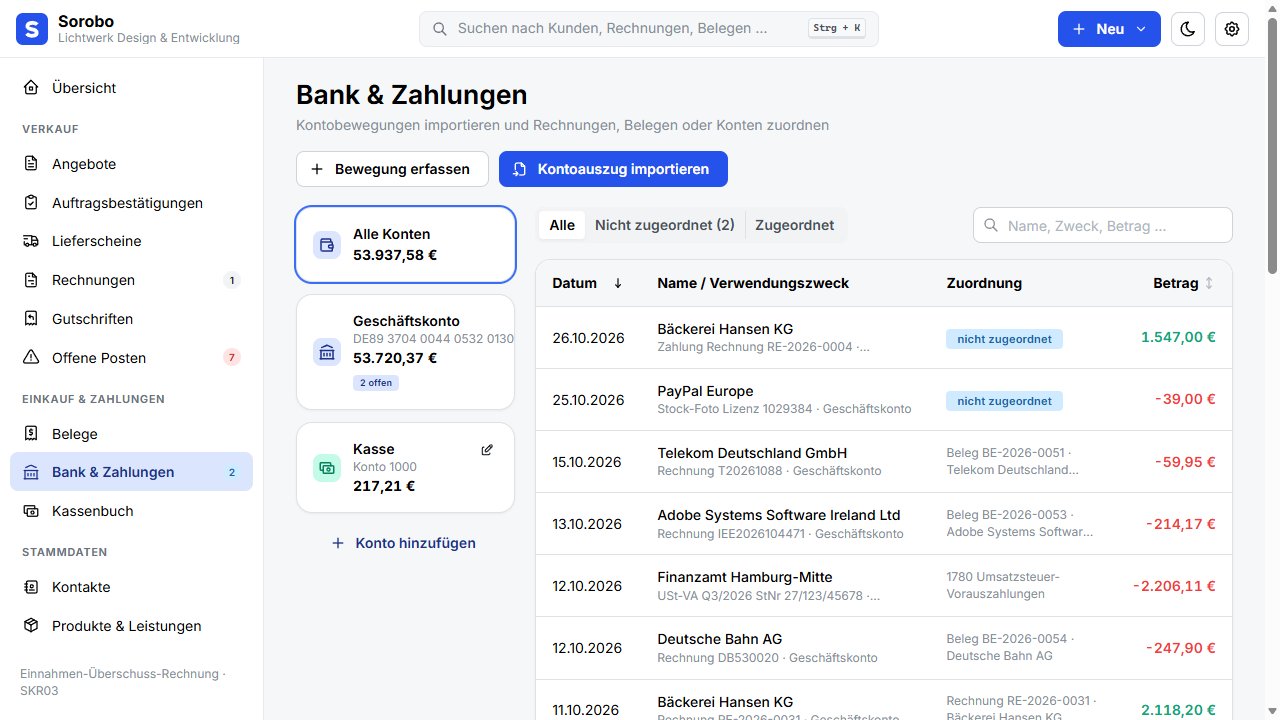
Task: Click the edit pencil icon on Kasse card
Action: click(x=487, y=450)
